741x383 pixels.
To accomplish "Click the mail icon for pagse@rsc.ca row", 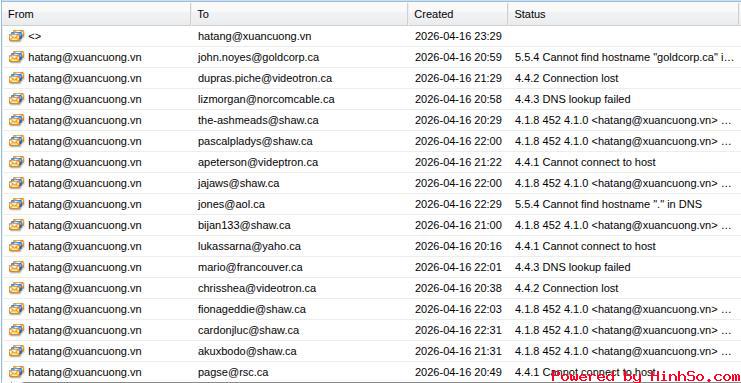I will tap(16, 372).
